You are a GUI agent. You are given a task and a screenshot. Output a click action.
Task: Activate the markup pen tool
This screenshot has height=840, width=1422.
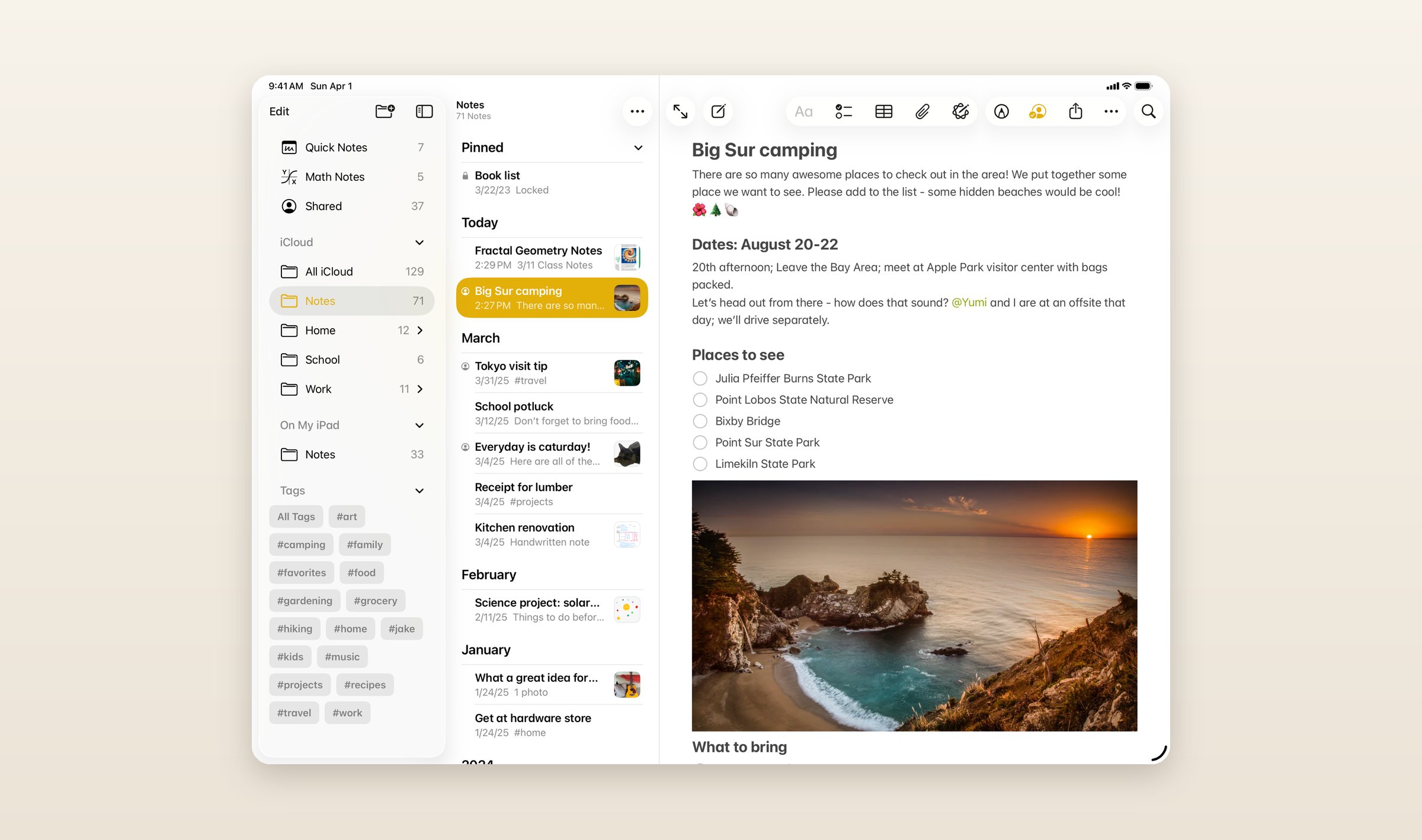(1001, 111)
